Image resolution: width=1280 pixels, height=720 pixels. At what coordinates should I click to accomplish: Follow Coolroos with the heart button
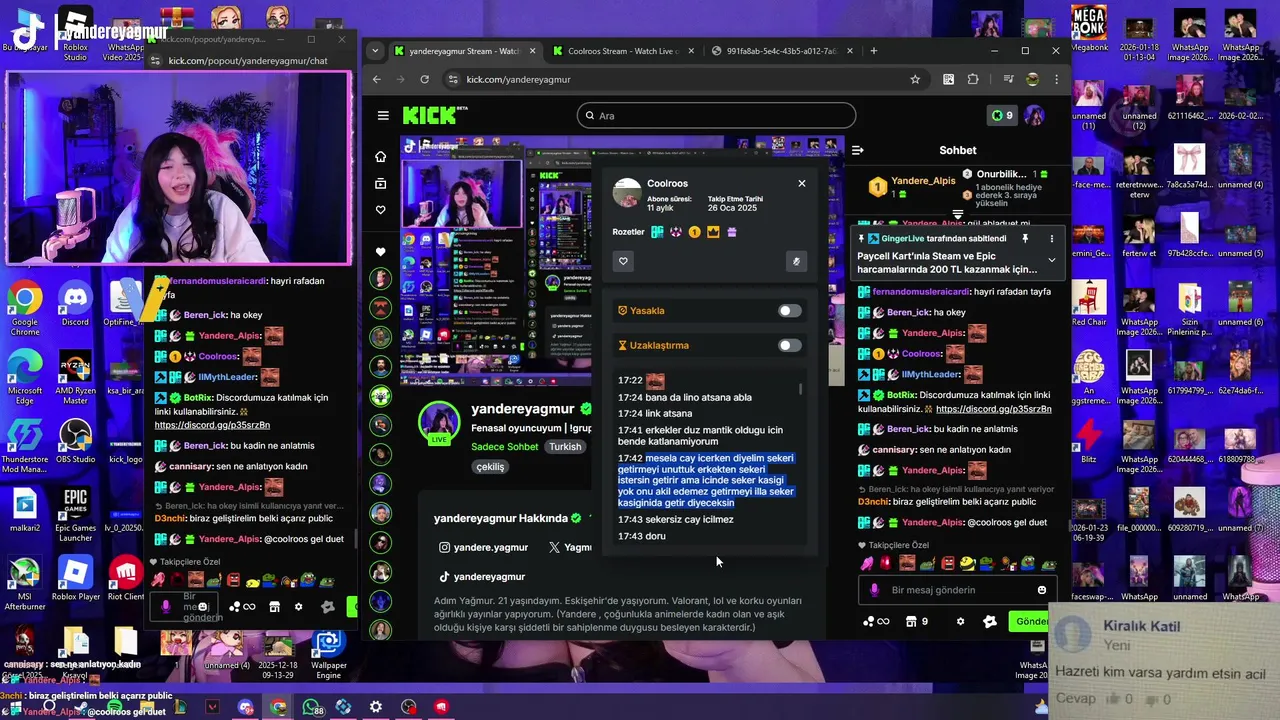623,261
